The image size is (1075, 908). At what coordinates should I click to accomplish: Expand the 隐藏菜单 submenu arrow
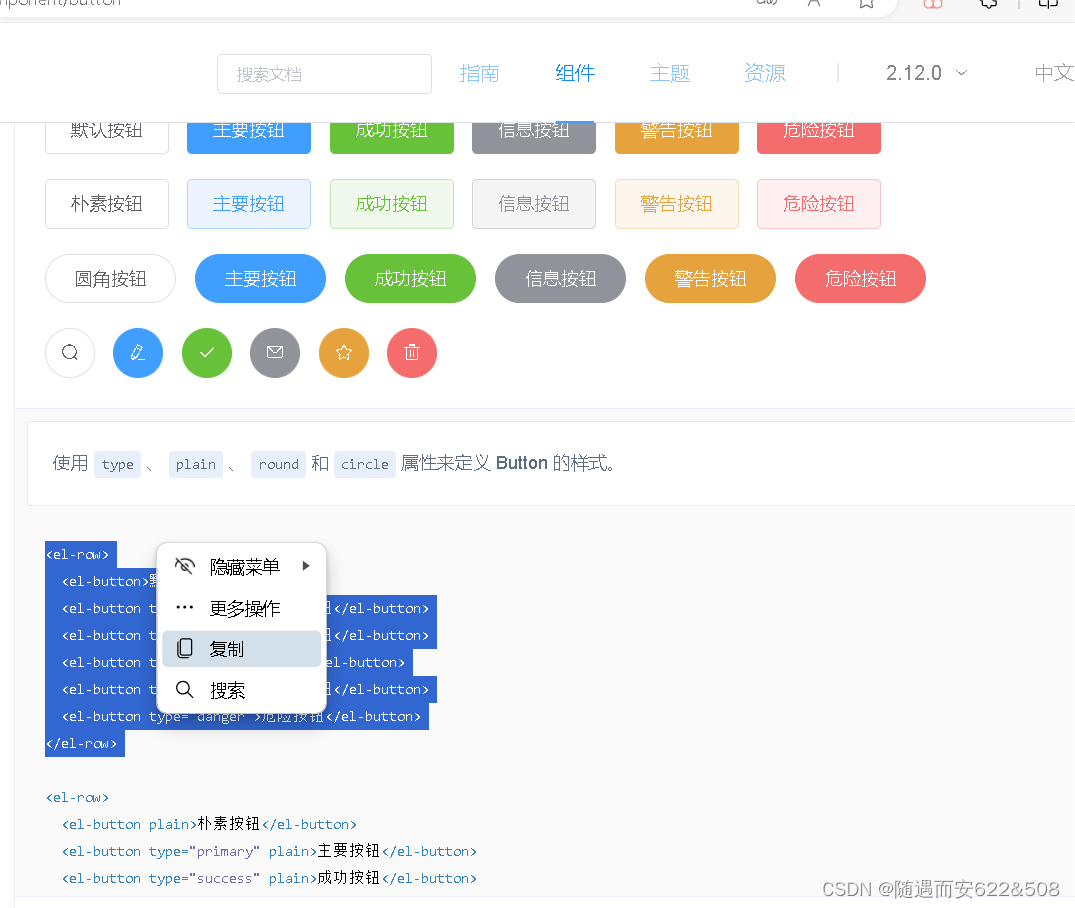pos(306,566)
